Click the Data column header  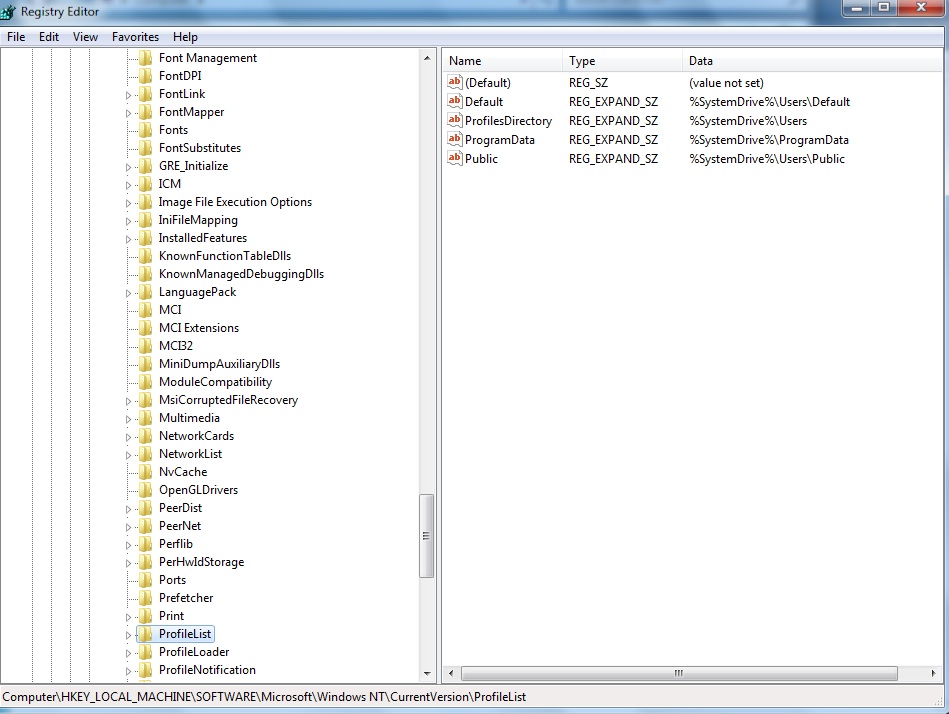click(x=812, y=61)
